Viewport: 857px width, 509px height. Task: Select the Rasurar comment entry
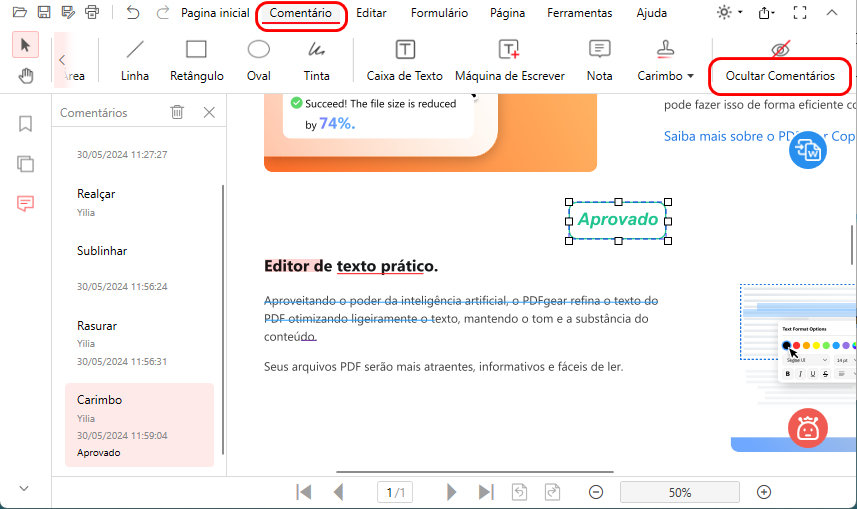click(x=139, y=343)
